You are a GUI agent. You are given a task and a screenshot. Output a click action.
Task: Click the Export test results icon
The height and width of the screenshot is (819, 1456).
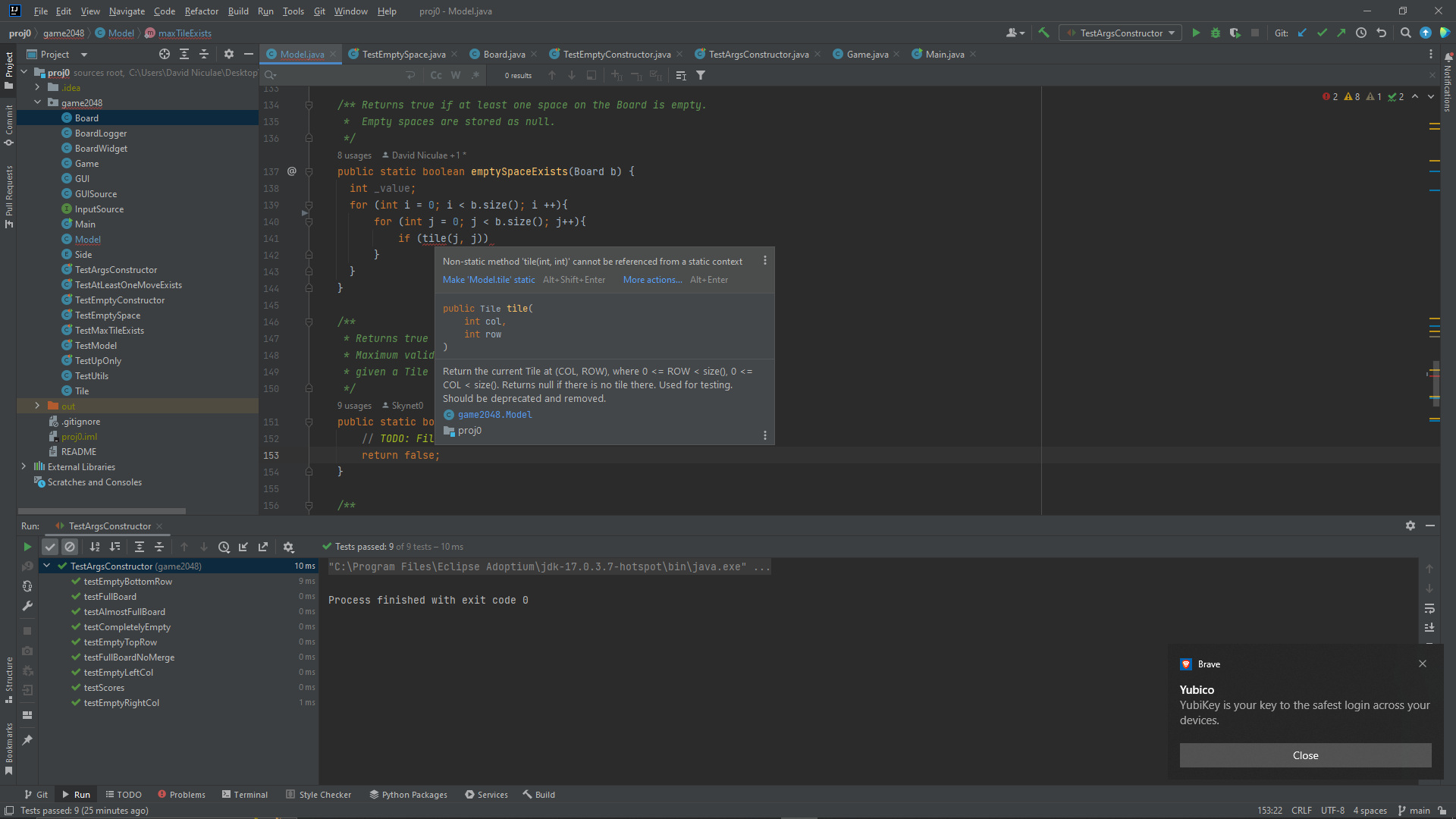click(263, 547)
